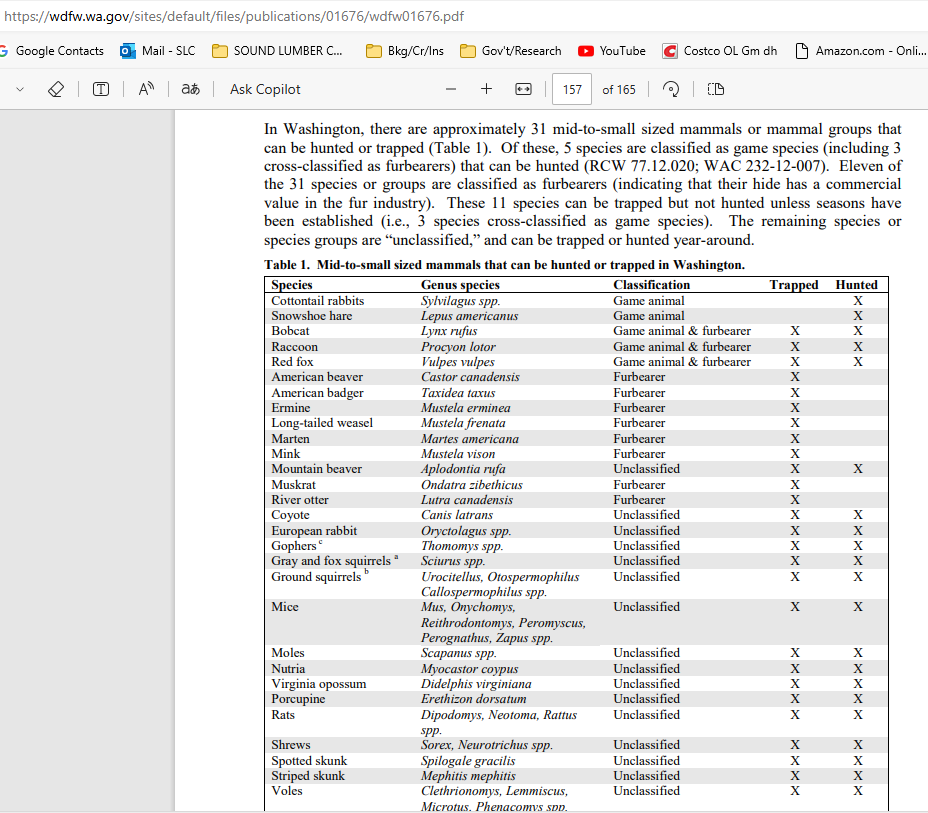Click the 'River otter' species cell
The height and width of the screenshot is (813, 928).
pos(299,499)
